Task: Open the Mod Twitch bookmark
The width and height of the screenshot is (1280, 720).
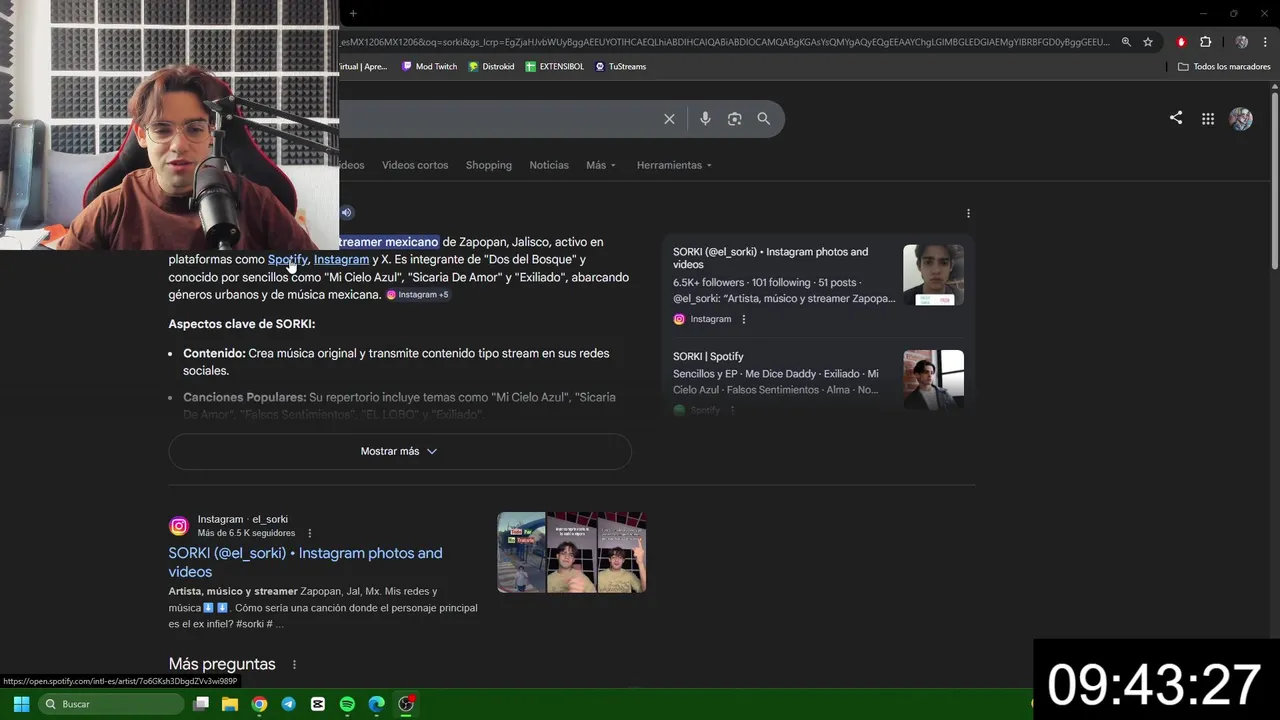Action: pos(429,67)
